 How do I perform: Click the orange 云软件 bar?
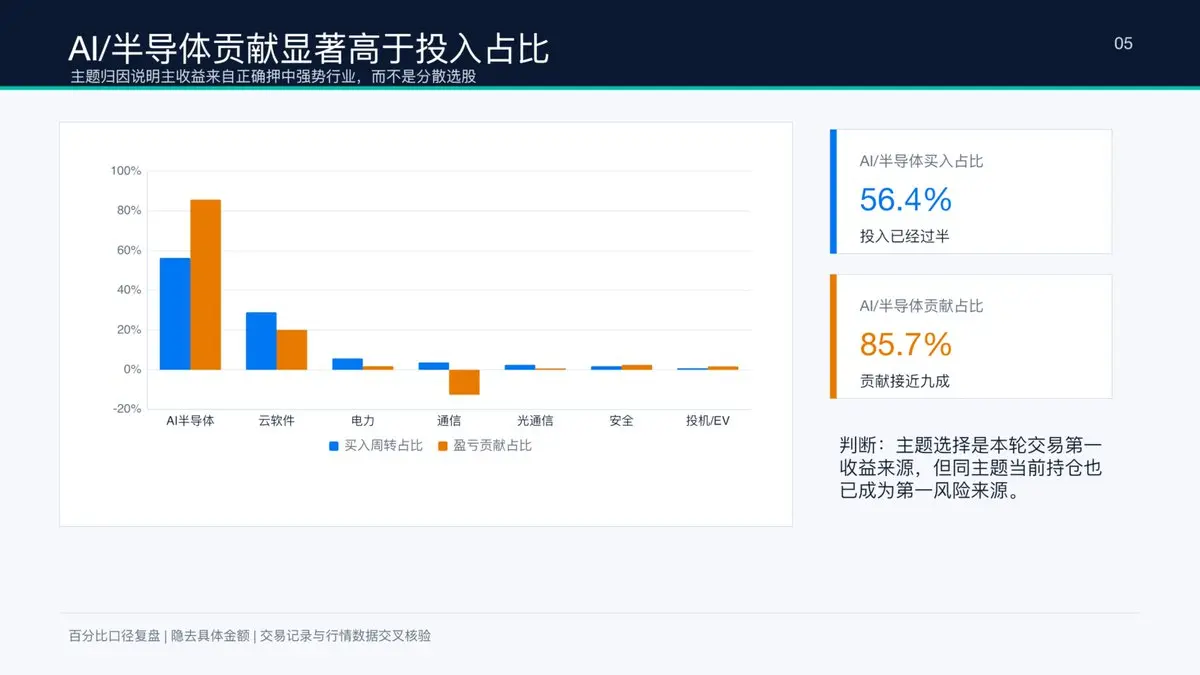(x=292, y=350)
